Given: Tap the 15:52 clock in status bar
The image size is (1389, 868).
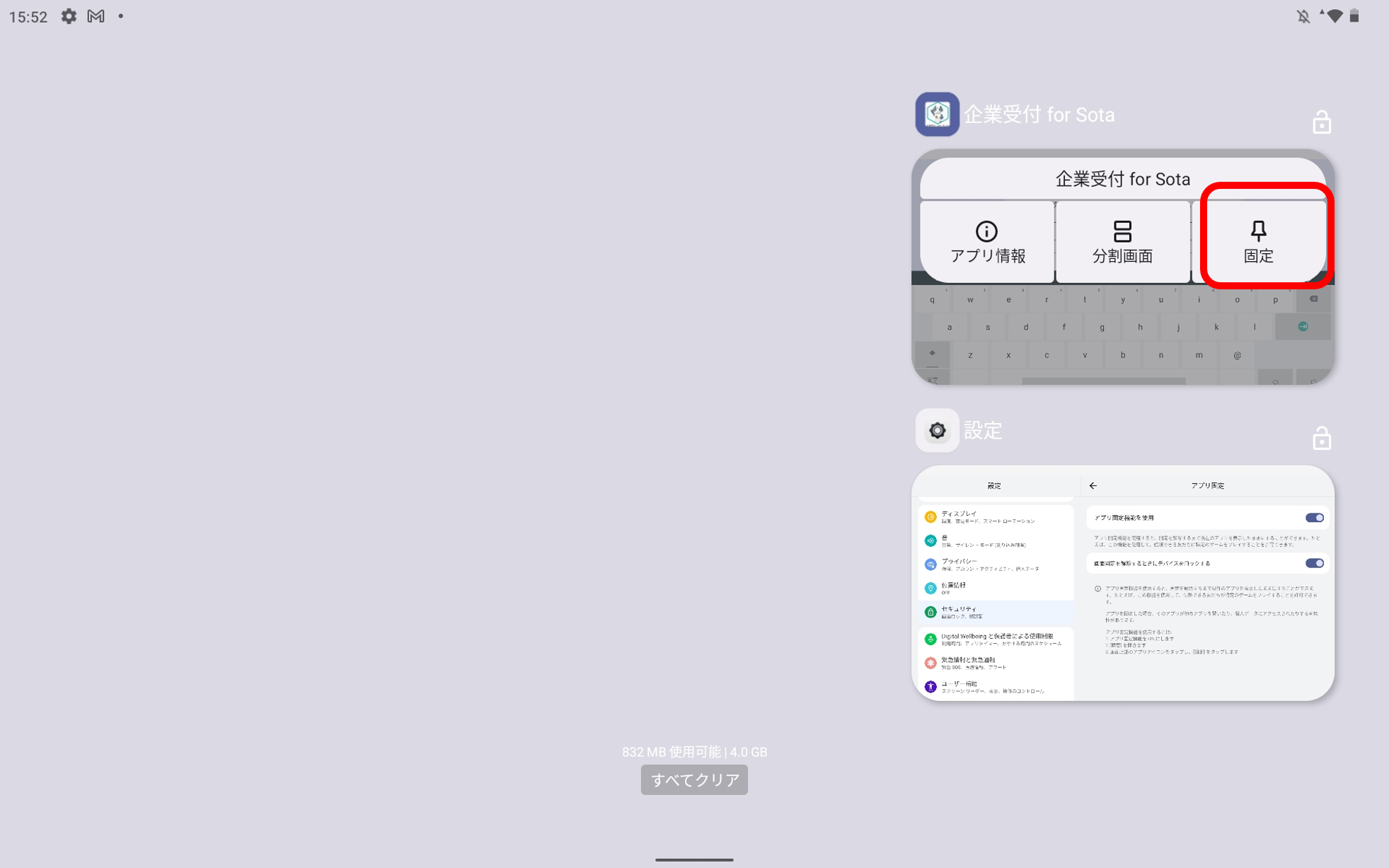Looking at the screenshot, I should (28, 17).
